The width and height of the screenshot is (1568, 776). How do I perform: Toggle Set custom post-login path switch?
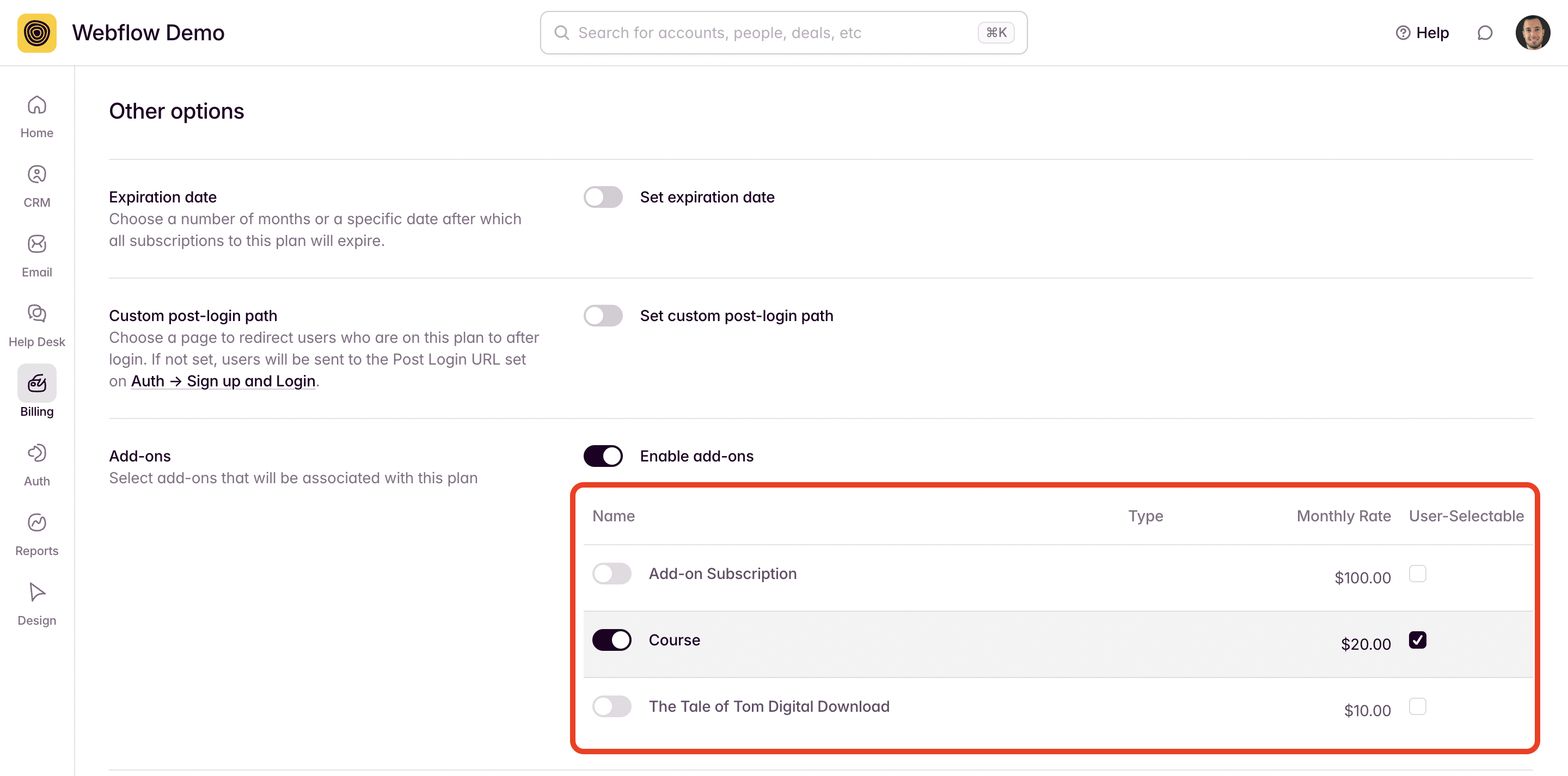[603, 316]
